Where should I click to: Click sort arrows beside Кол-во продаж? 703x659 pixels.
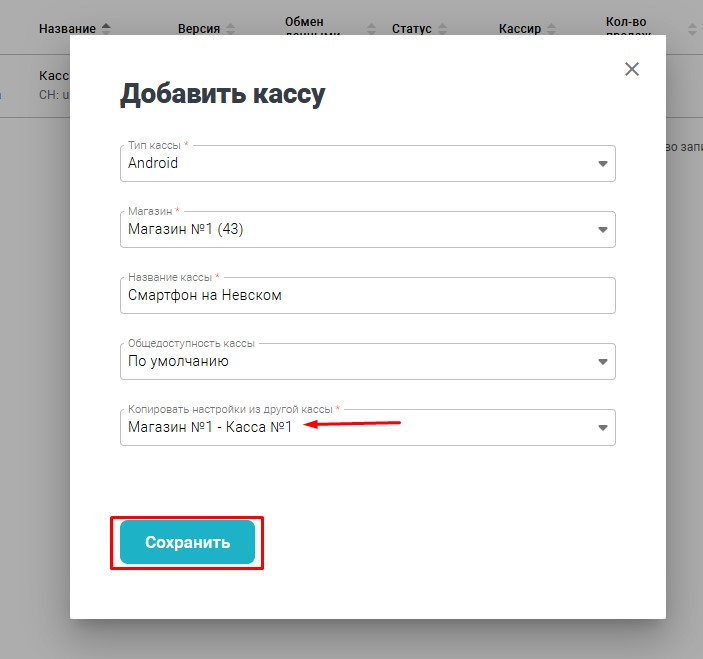click(x=691, y=29)
